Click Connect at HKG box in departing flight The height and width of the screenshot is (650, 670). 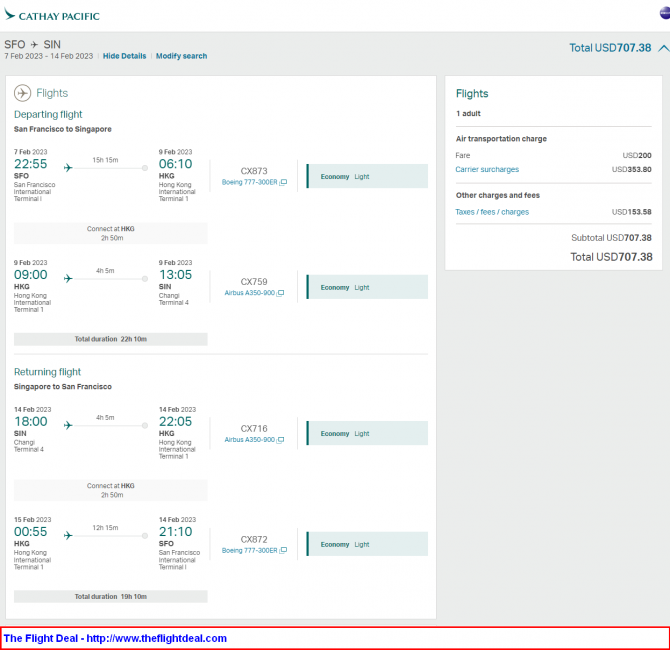[x=111, y=233]
